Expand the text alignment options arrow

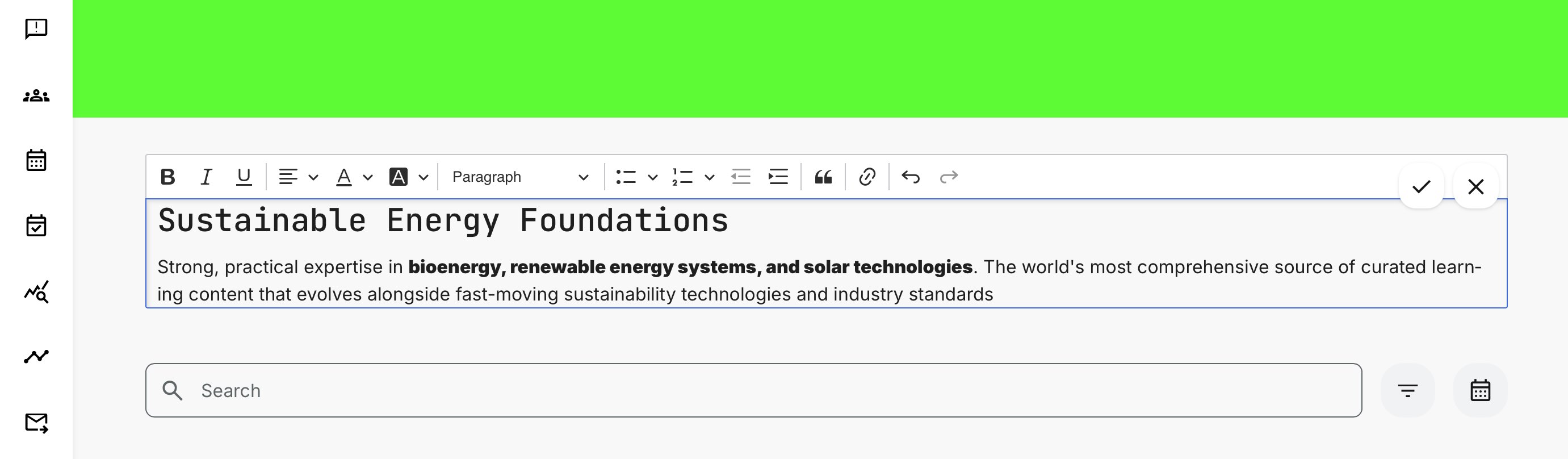313,178
